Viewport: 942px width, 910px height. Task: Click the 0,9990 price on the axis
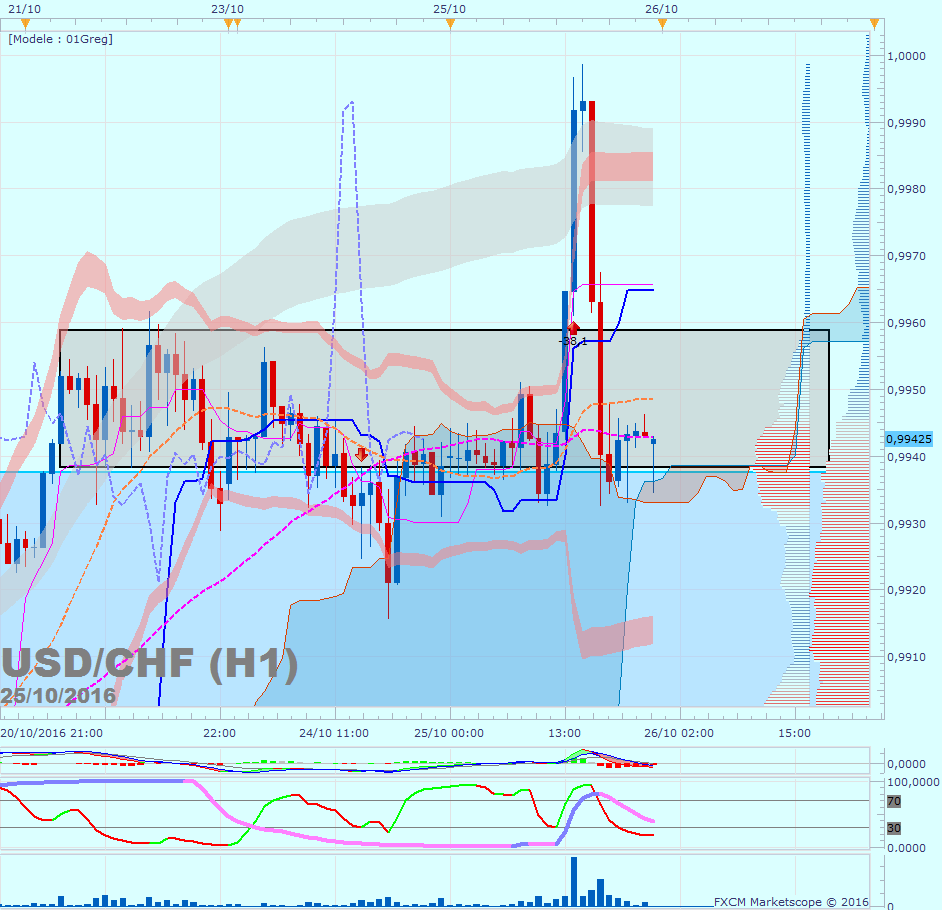pos(907,123)
